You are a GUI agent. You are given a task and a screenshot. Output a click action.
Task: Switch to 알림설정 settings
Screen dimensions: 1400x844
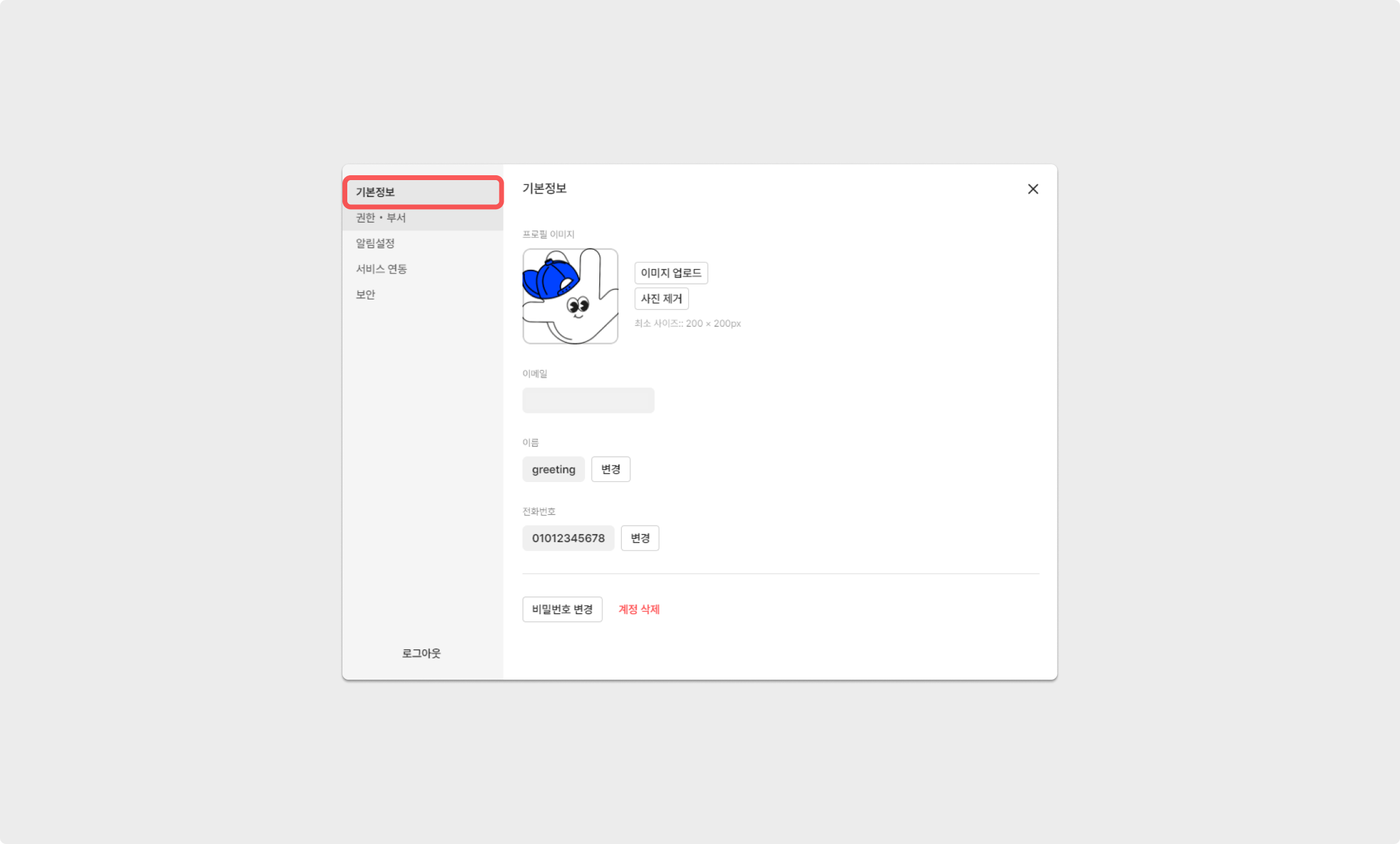[x=375, y=243]
